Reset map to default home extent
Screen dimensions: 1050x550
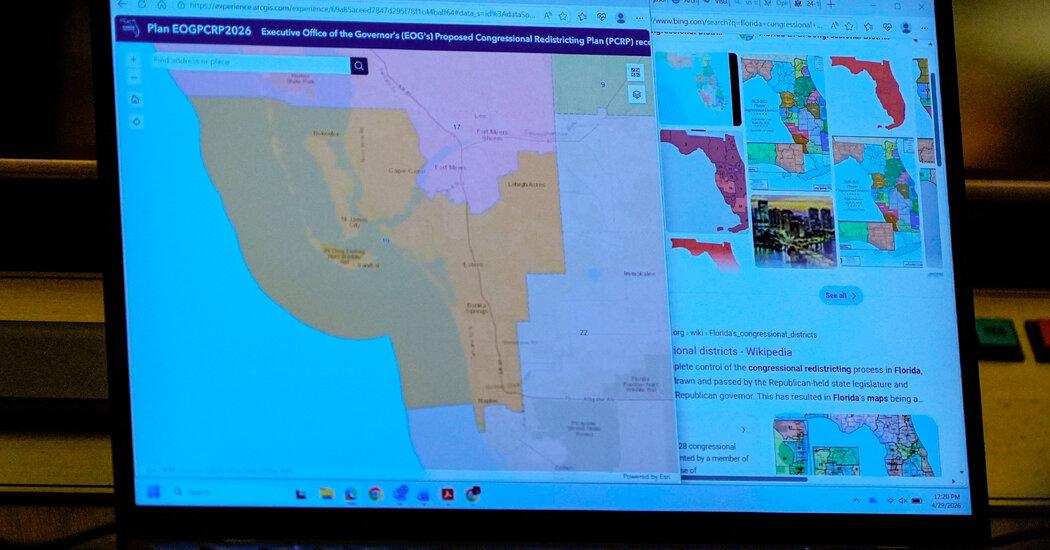coord(135,100)
